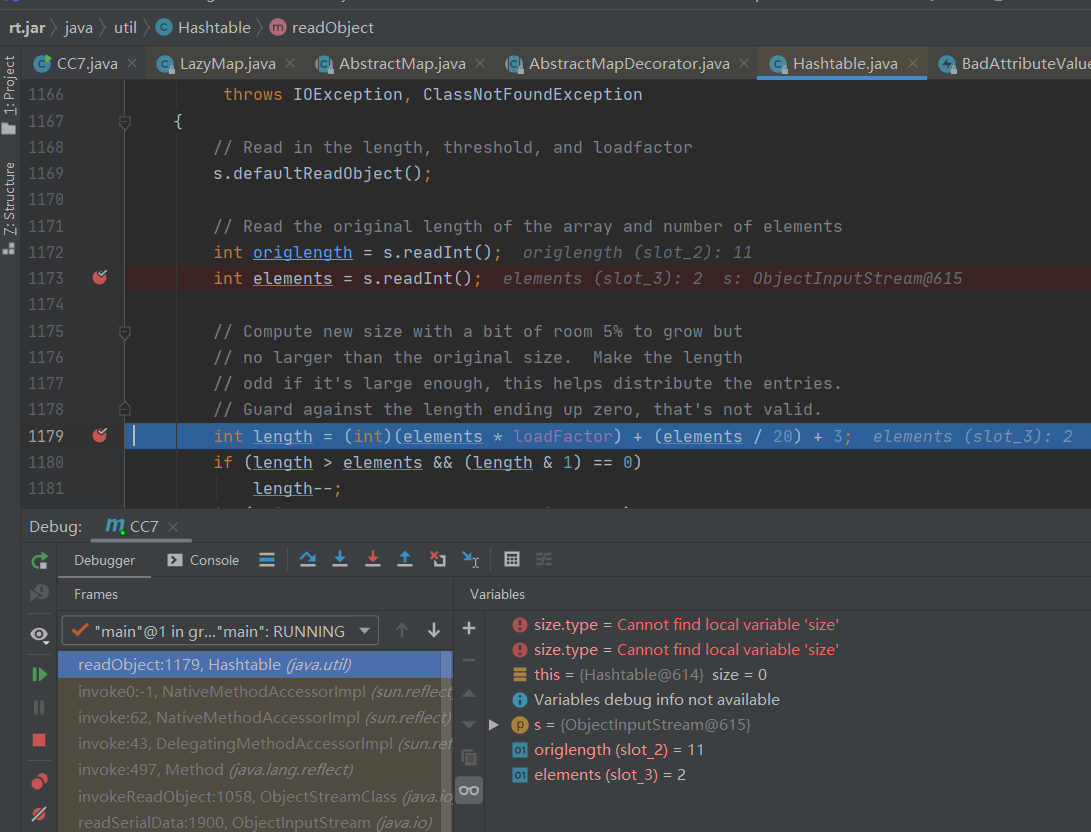Switch to the Console tab
Viewport: 1091px width, 832px height.
coord(203,560)
